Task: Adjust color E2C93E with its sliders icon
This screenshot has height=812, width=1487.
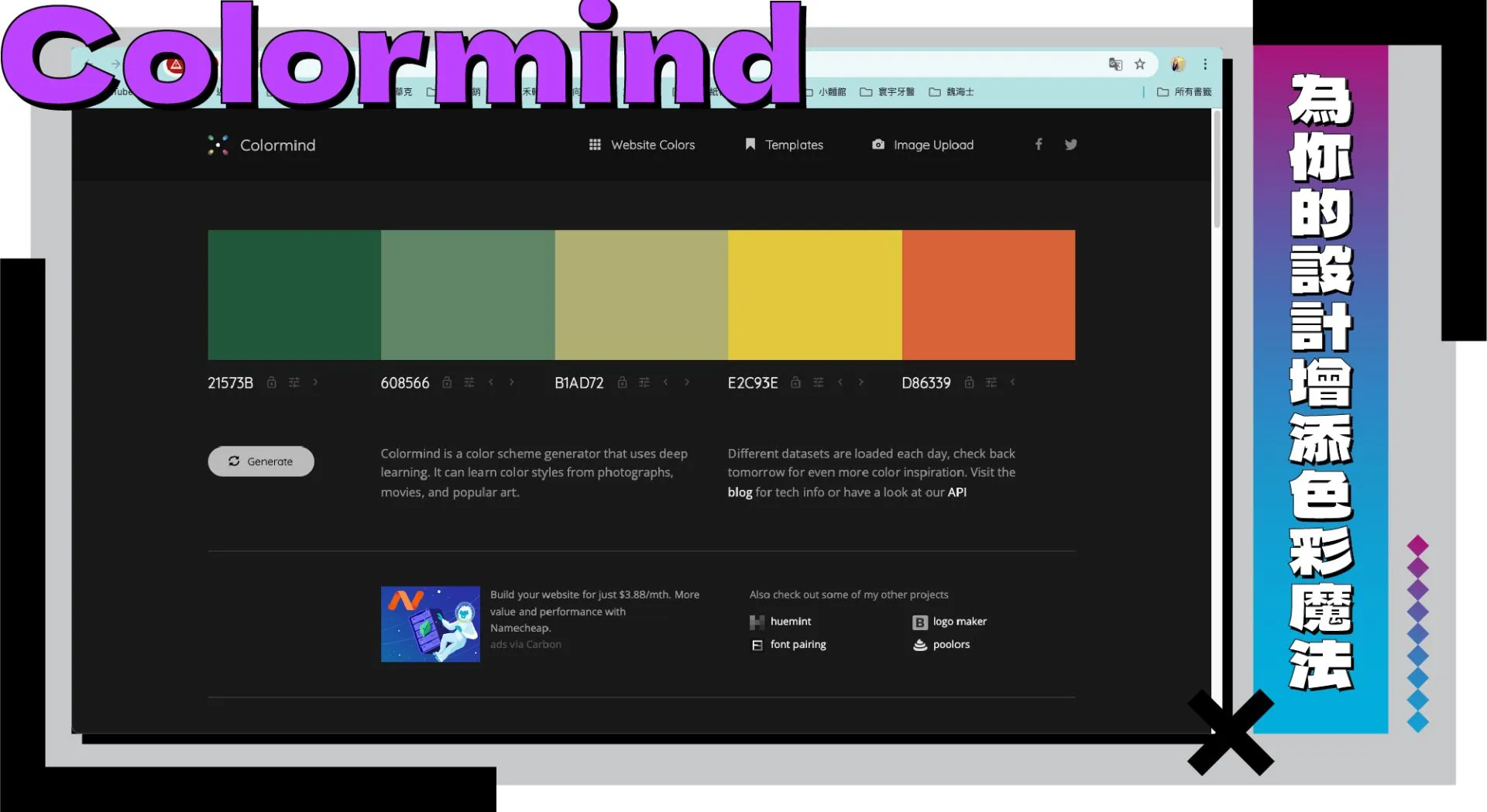Action: coord(818,382)
